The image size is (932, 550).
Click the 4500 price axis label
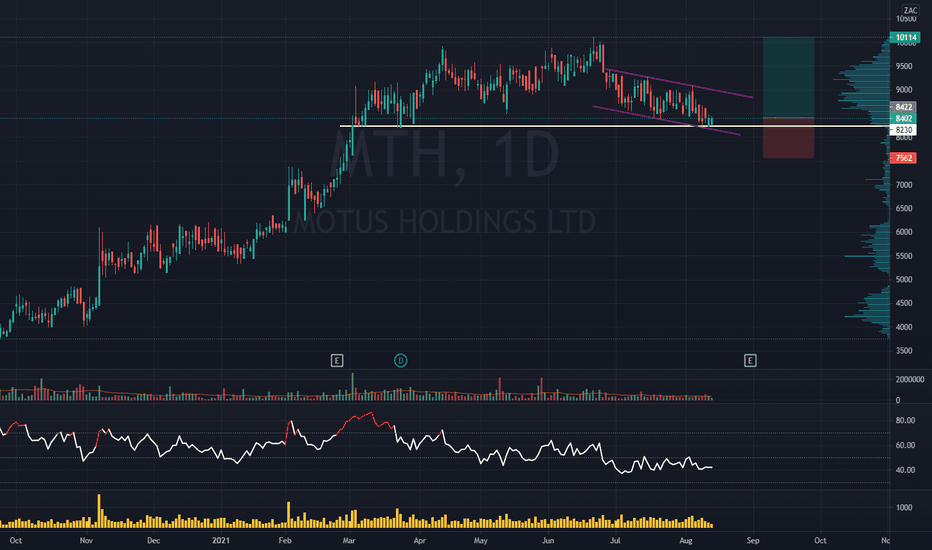903,303
